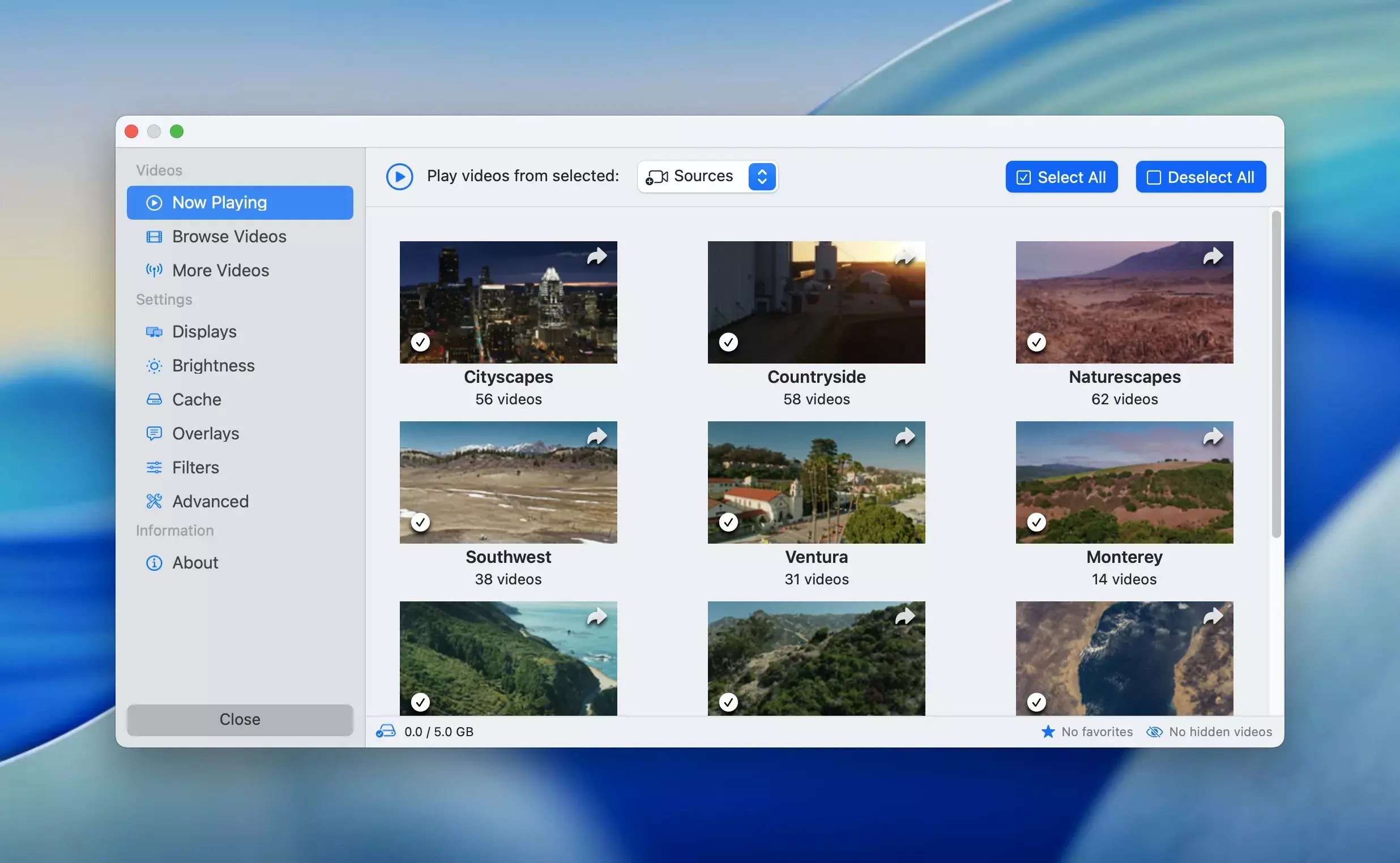Click the favorites star icon

click(1048, 731)
